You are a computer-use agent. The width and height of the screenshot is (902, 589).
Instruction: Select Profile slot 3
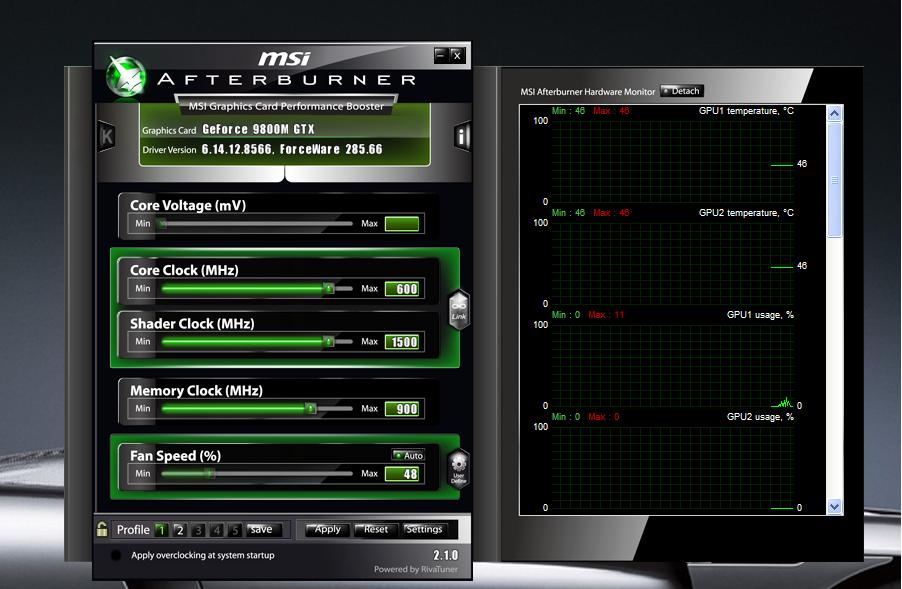[198, 530]
